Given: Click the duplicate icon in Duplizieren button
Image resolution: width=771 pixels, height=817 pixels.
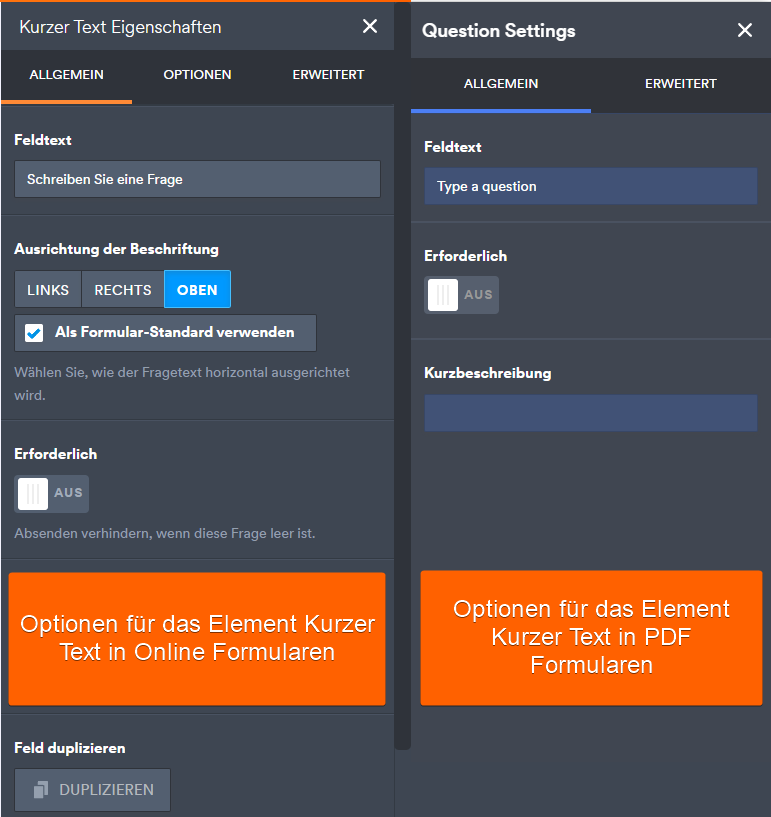Looking at the screenshot, I should 41,790.
